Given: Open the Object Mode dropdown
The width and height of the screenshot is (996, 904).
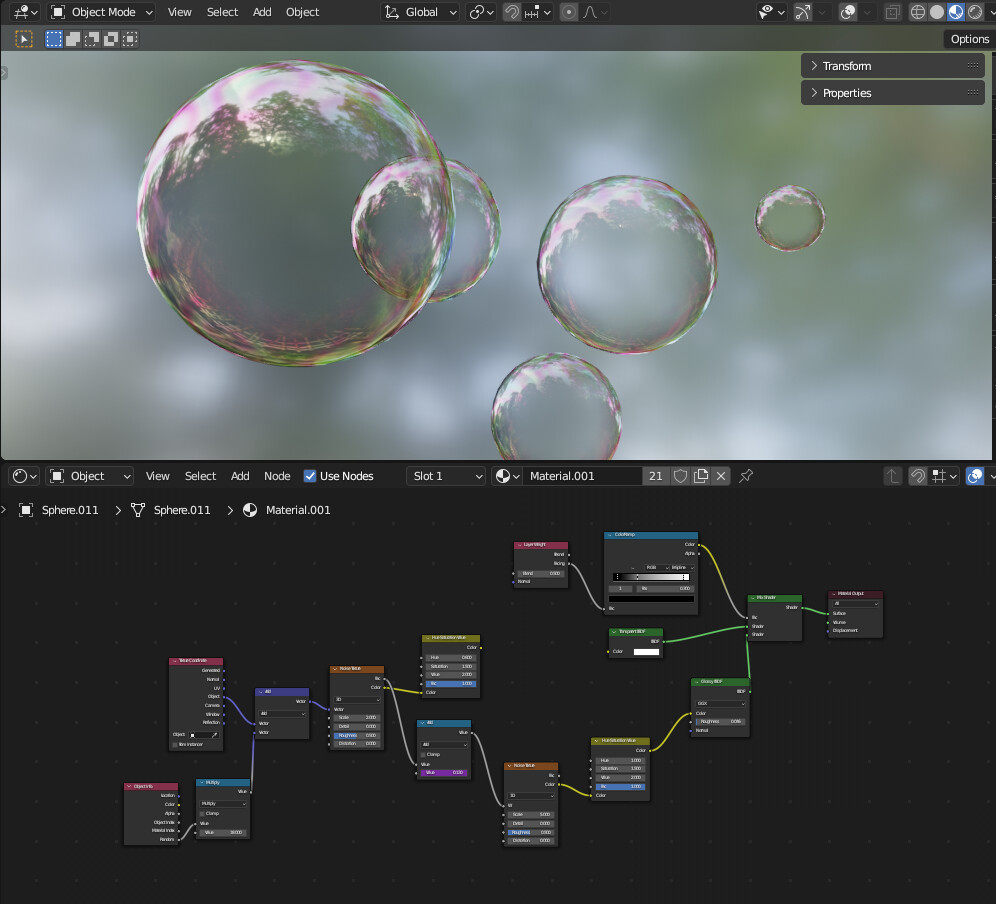Looking at the screenshot, I should pyautogui.click(x=100, y=11).
